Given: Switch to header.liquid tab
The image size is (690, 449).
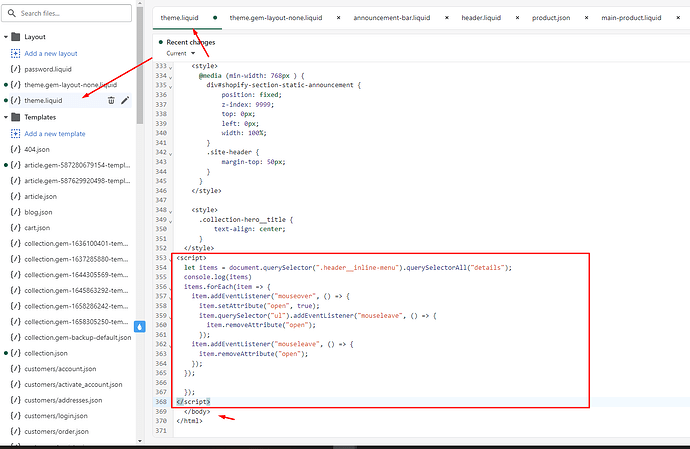Looking at the screenshot, I should click(481, 18).
